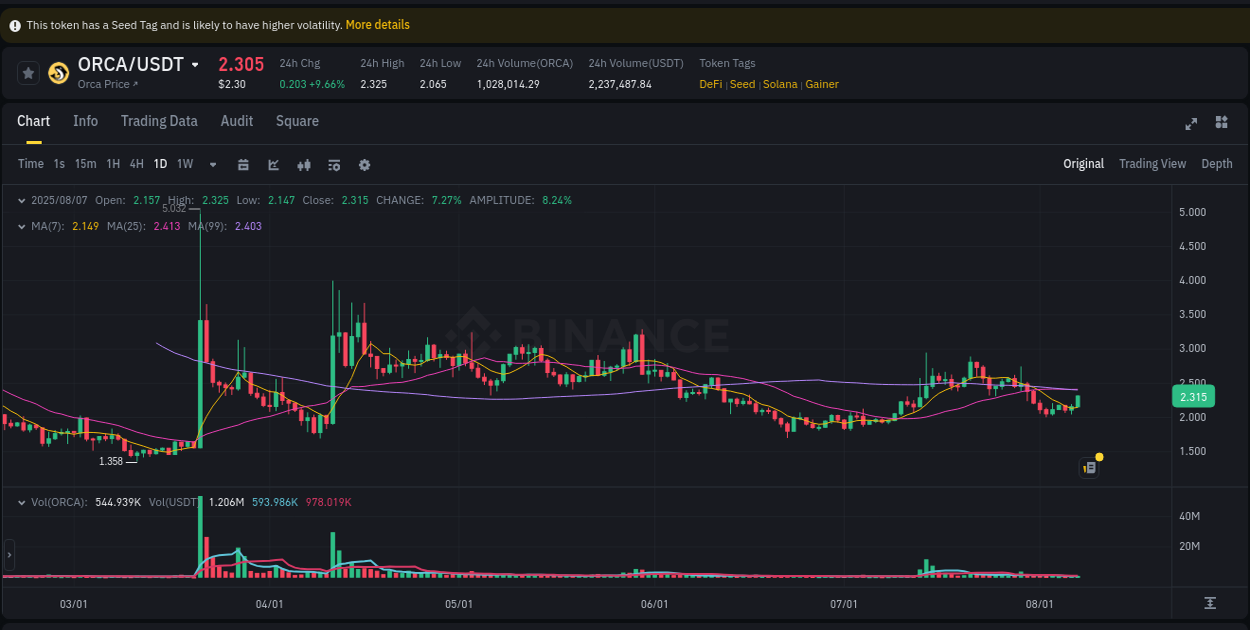Image resolution: width=1250 pixels, height=630 pixels.
Task: Click the fullscreen expand icon
Action: 1191,122
